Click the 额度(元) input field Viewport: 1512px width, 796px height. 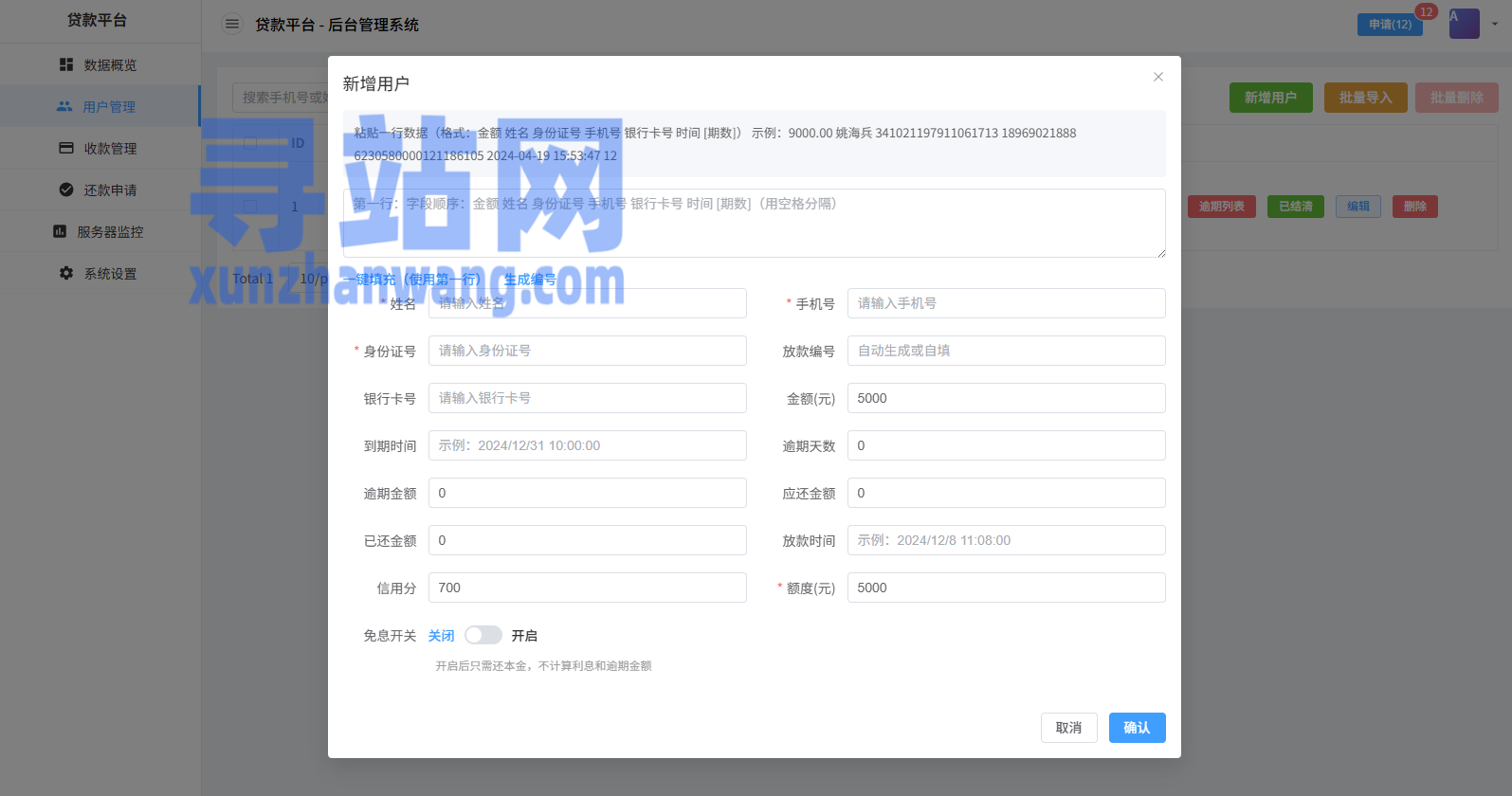coord(1007,588)
